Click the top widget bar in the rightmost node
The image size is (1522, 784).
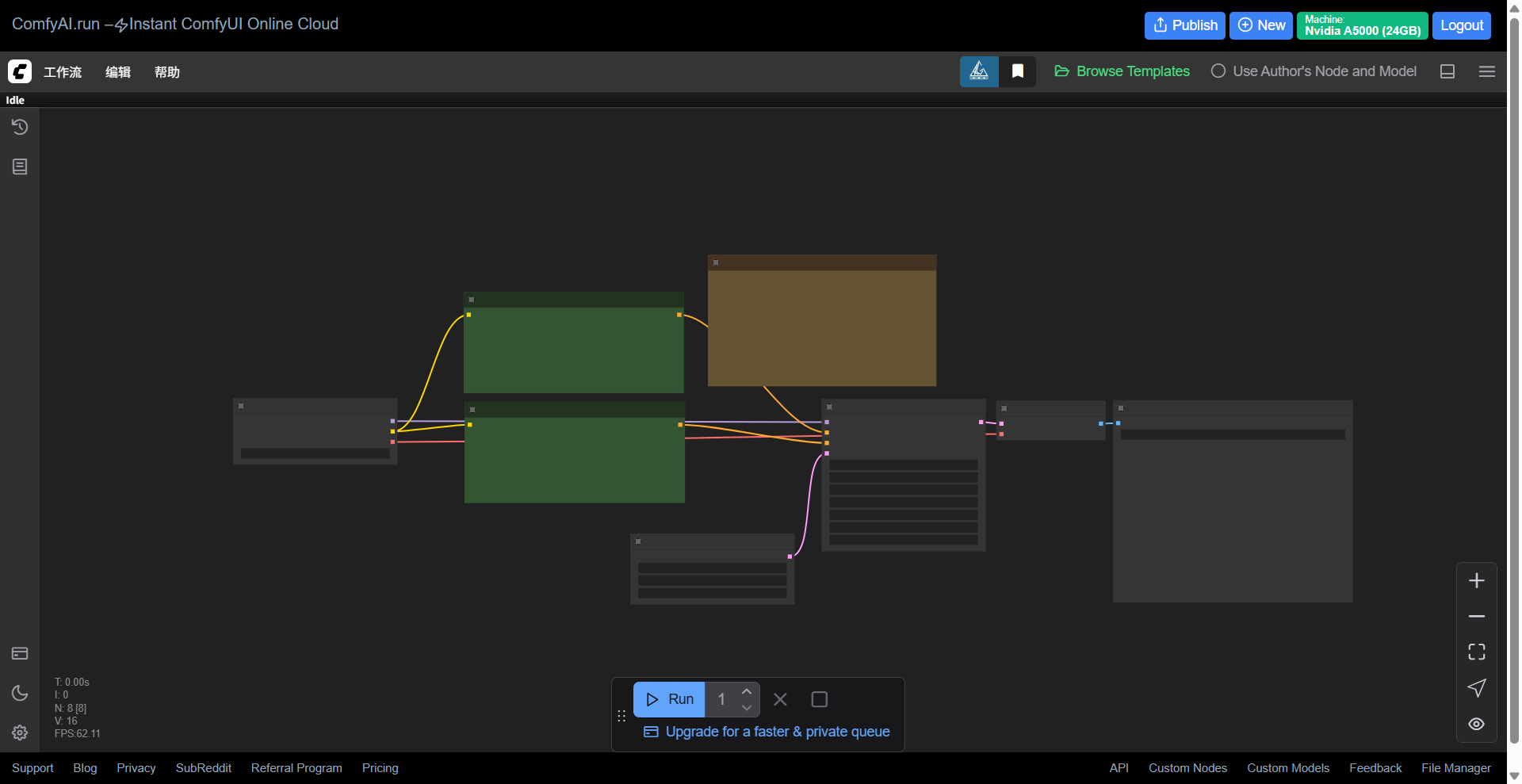(x=1233, y=434)
